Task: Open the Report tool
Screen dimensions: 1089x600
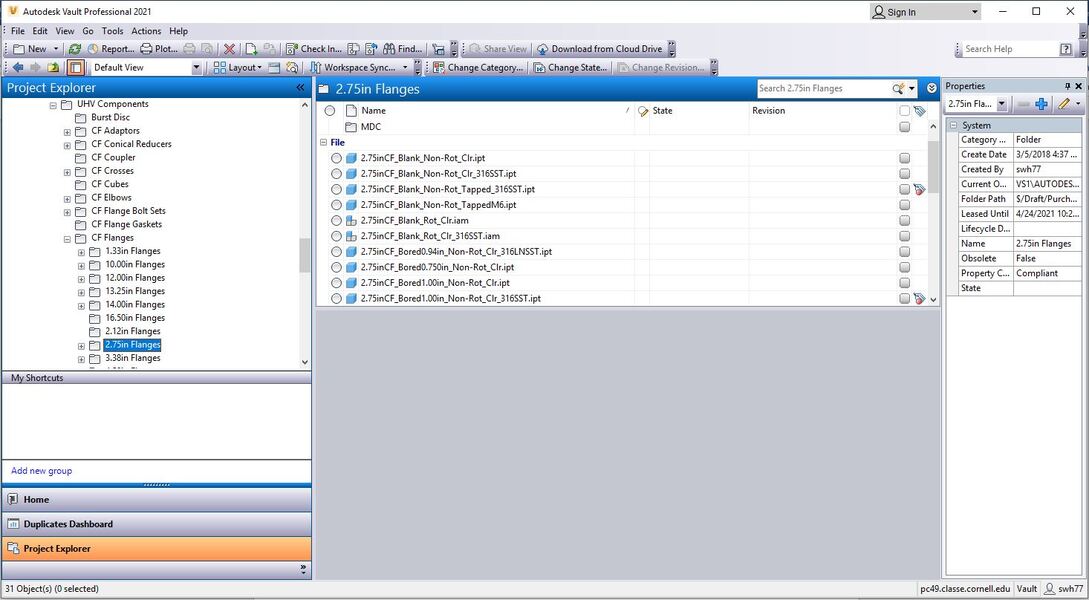Action: 111,49
